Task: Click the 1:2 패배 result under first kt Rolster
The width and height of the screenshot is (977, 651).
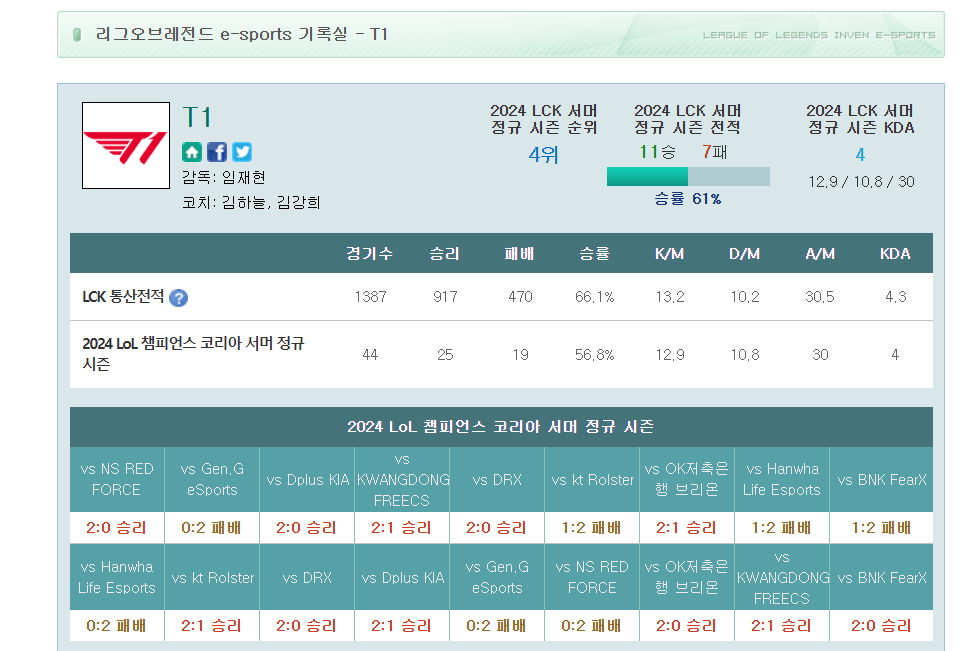Action: pyautogui.click(x=592, y=528)
